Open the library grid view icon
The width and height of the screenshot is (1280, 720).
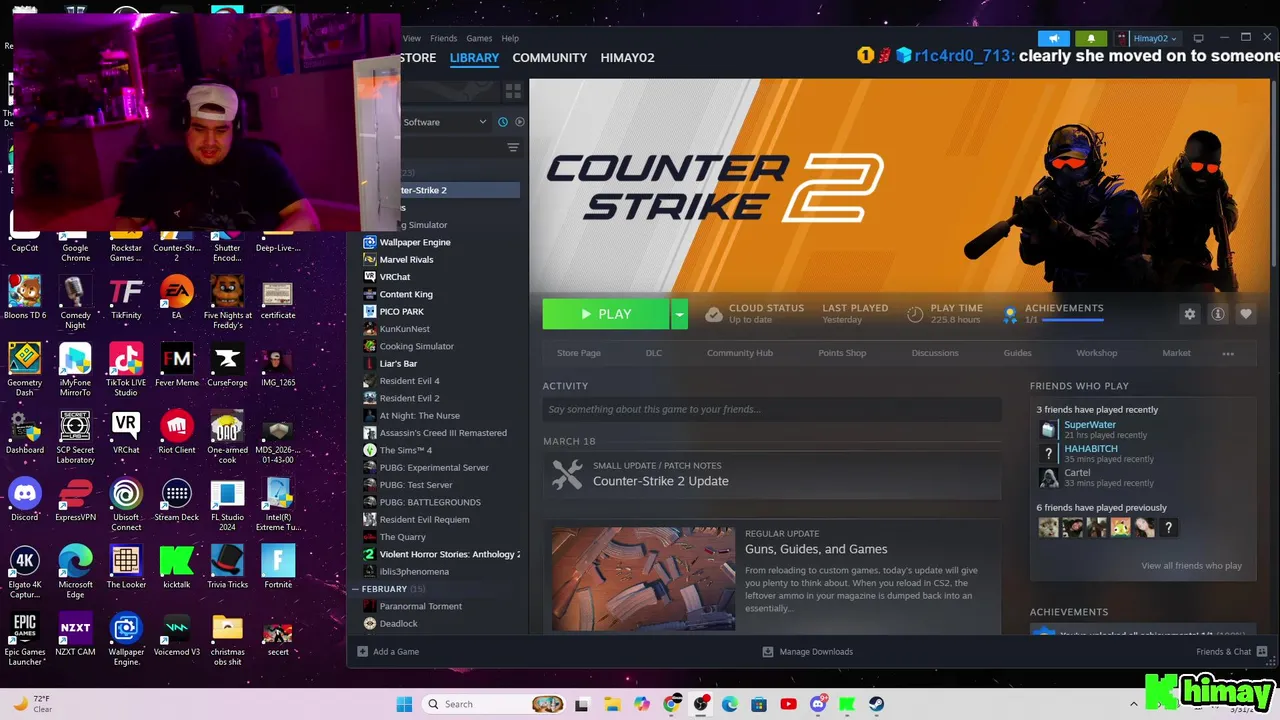point(513,91)
